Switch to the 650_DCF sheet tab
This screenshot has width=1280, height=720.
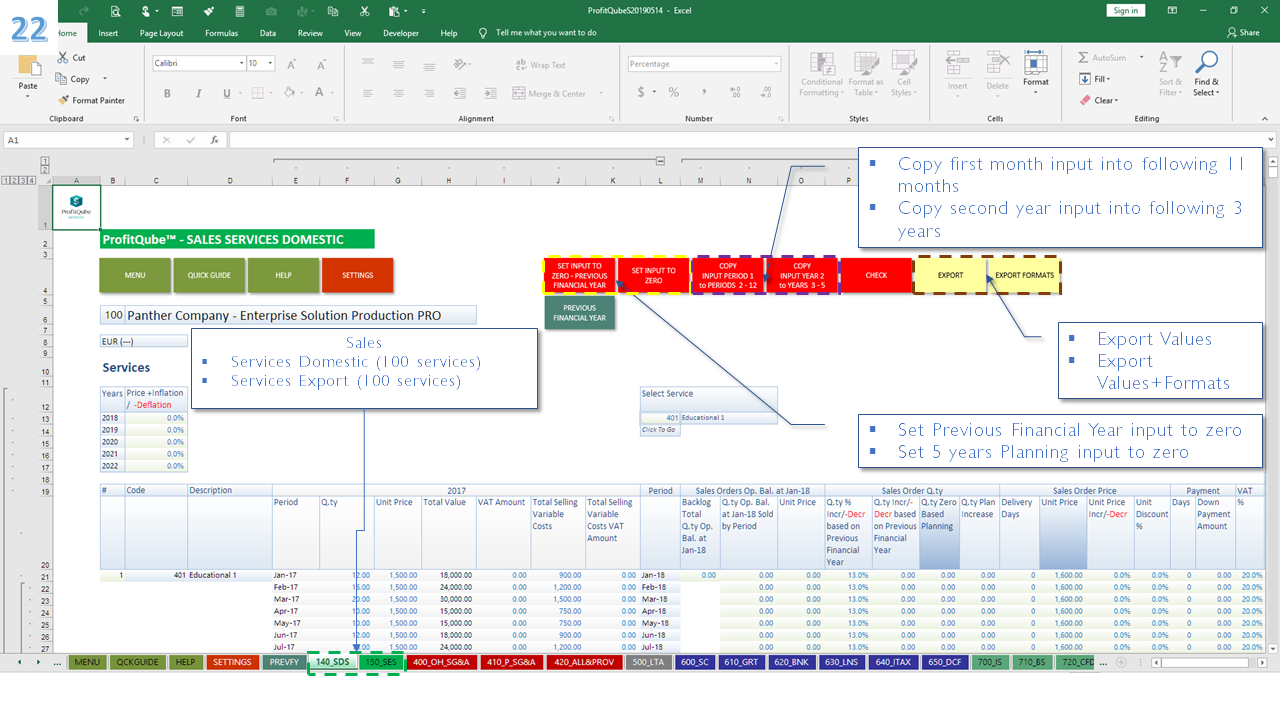pyautogui.click(x=945, y=662)
